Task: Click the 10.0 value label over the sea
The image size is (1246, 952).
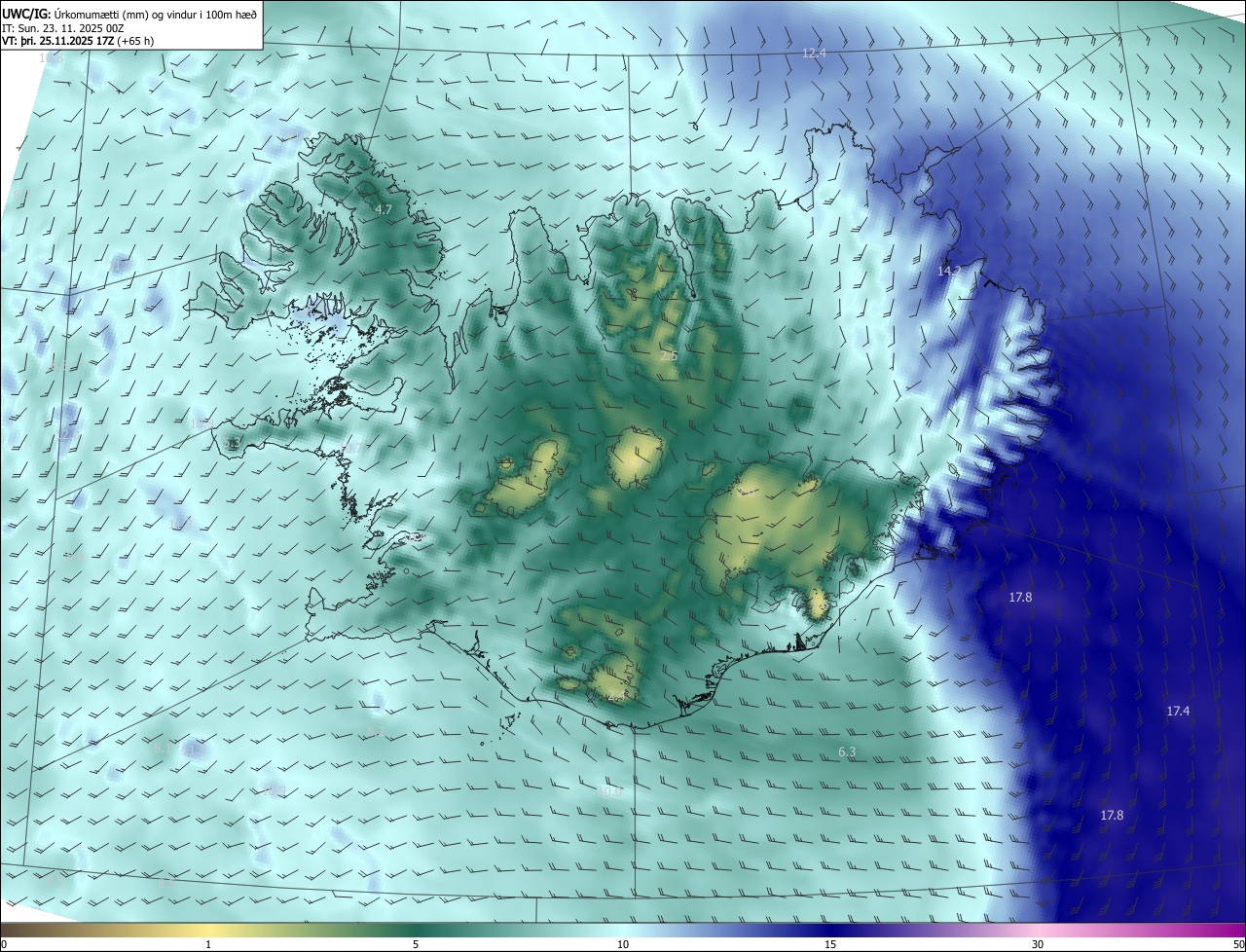Action: [x=609, y=792]
